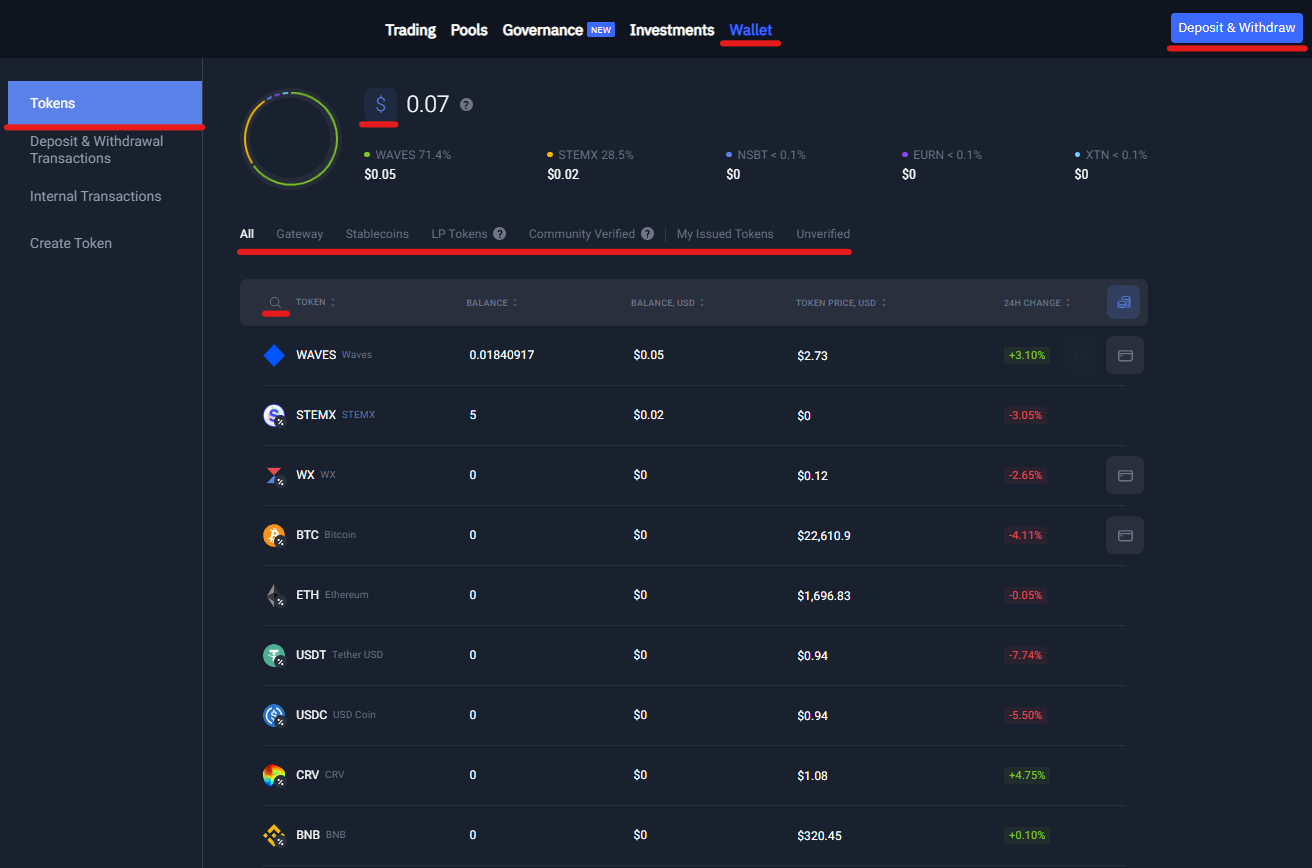Sort by TOKEN PRICE, USD header
1312x868 pixels.
pyautogui.click(x=841, y=303)
